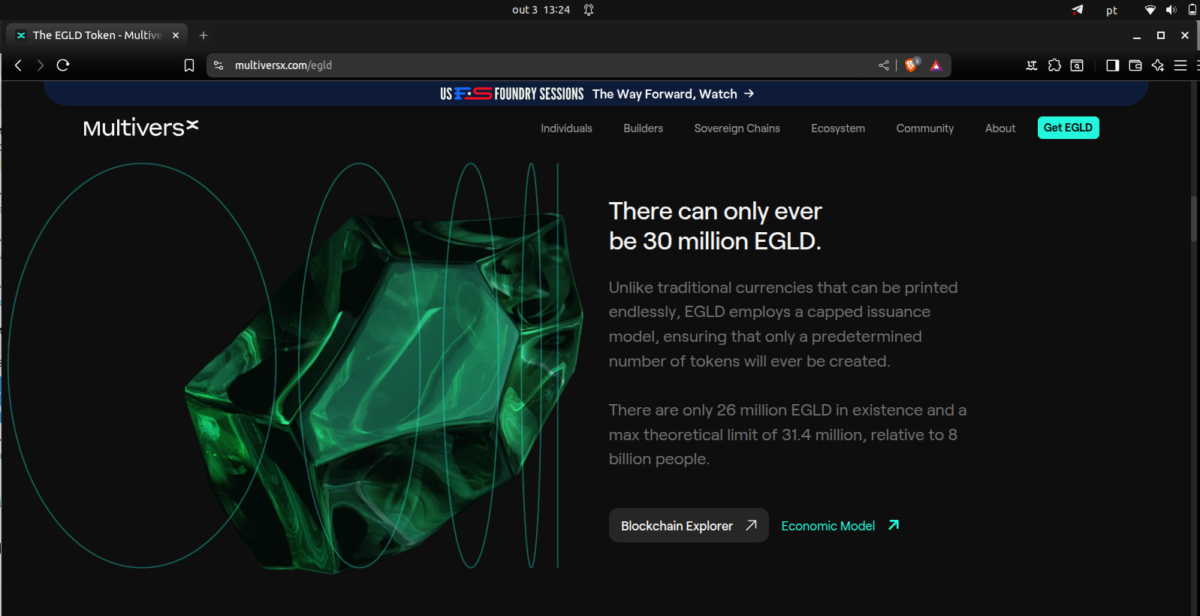The height and width of the screenshot is (616, 1200).
Task: Select The EGLD Token browser tab
Action: (x=90, y=35)
